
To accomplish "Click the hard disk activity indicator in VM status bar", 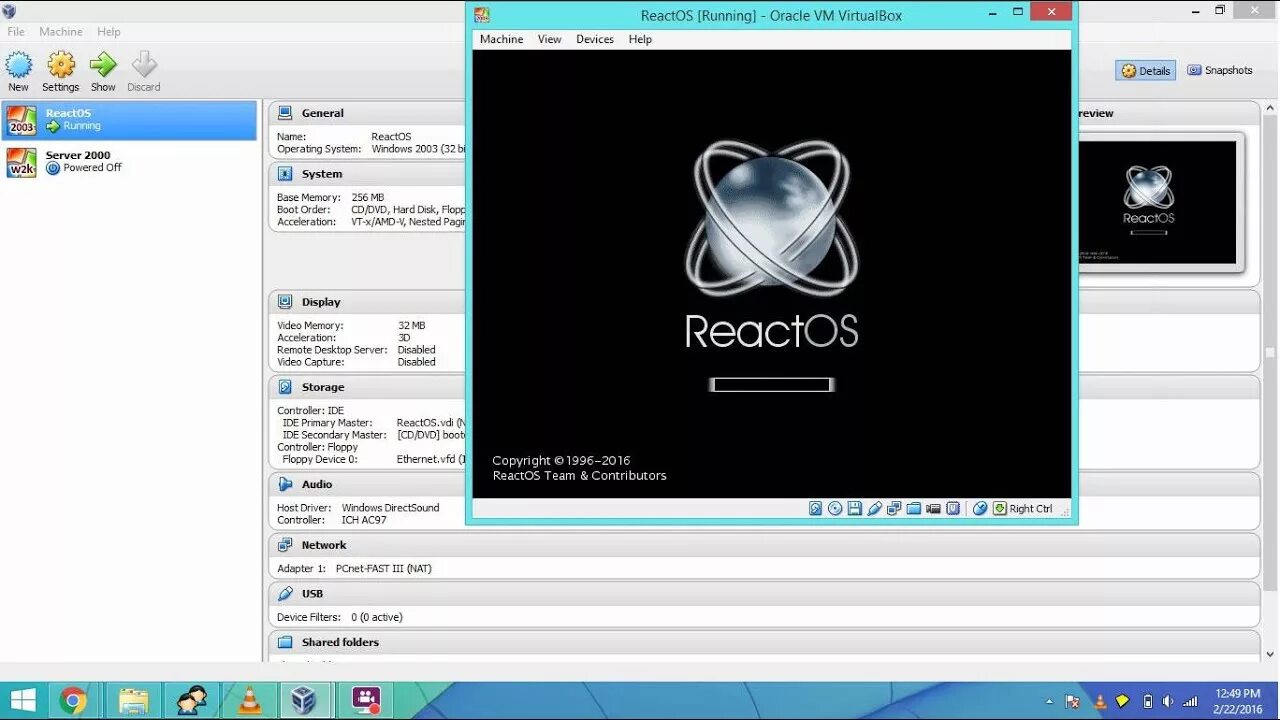I will tap(815, 508).
